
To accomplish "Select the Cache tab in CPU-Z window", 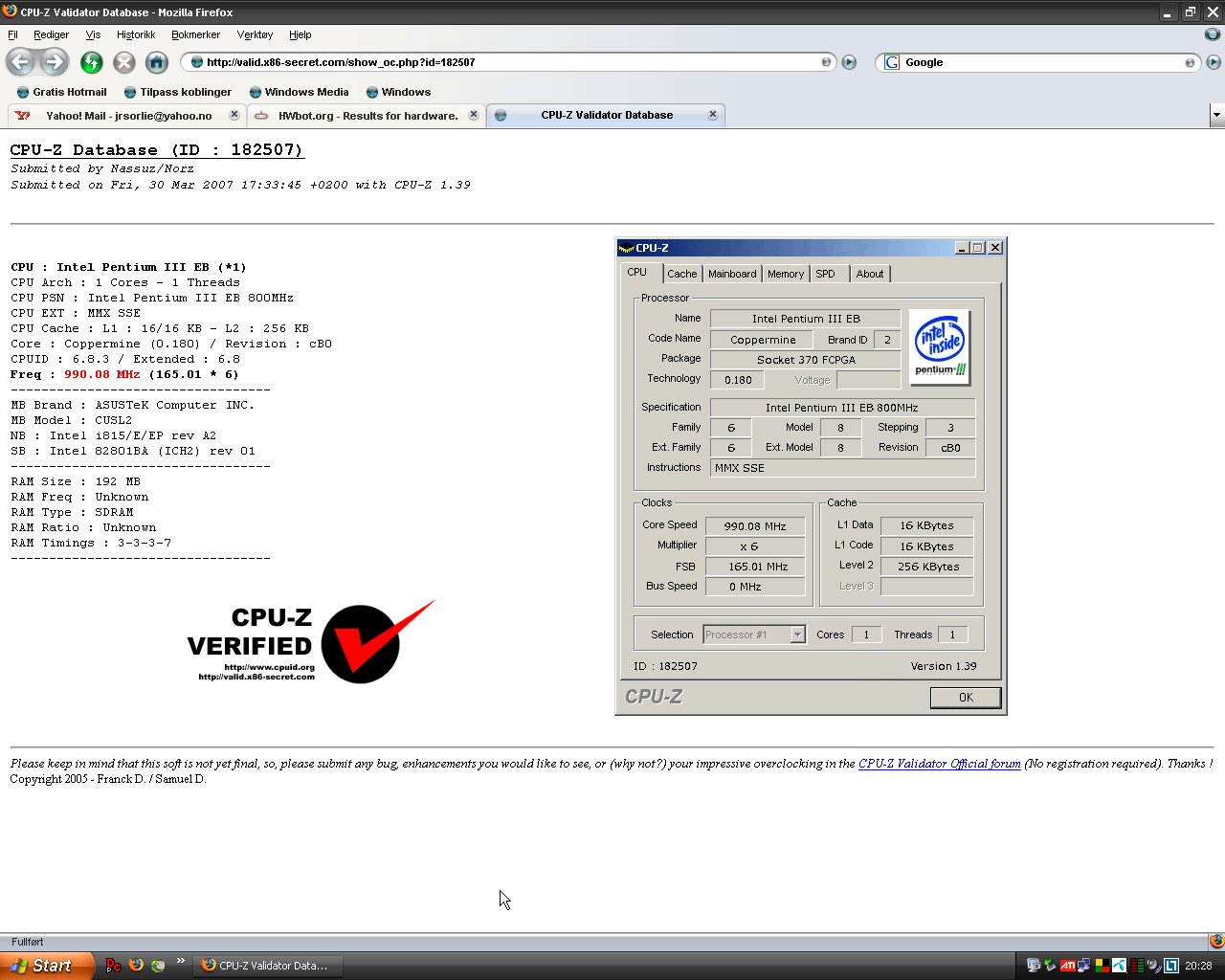I will click(681, 274).
